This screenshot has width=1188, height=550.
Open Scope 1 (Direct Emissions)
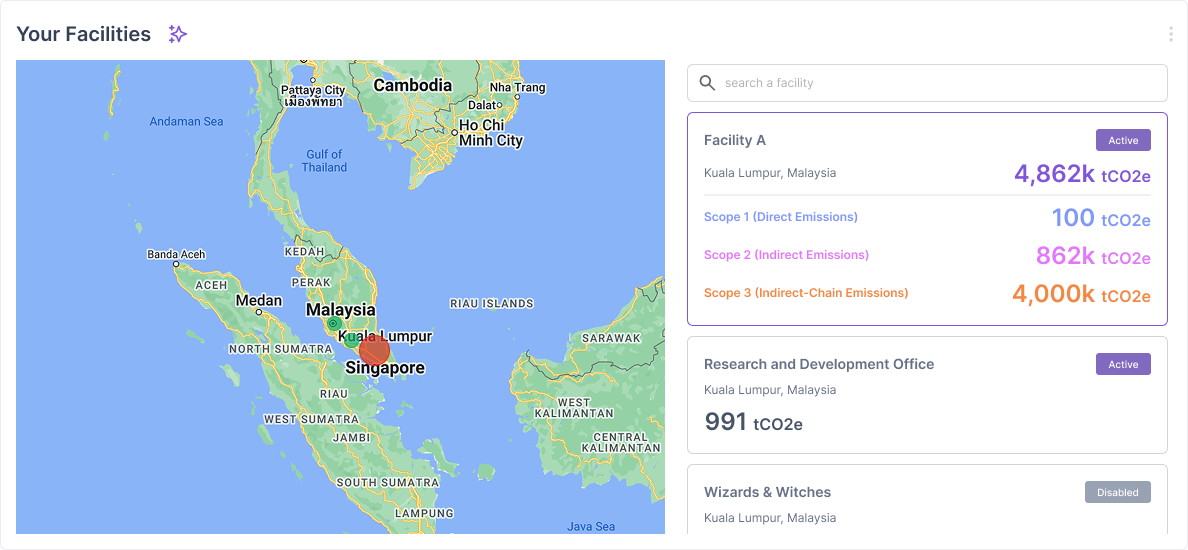780,217
